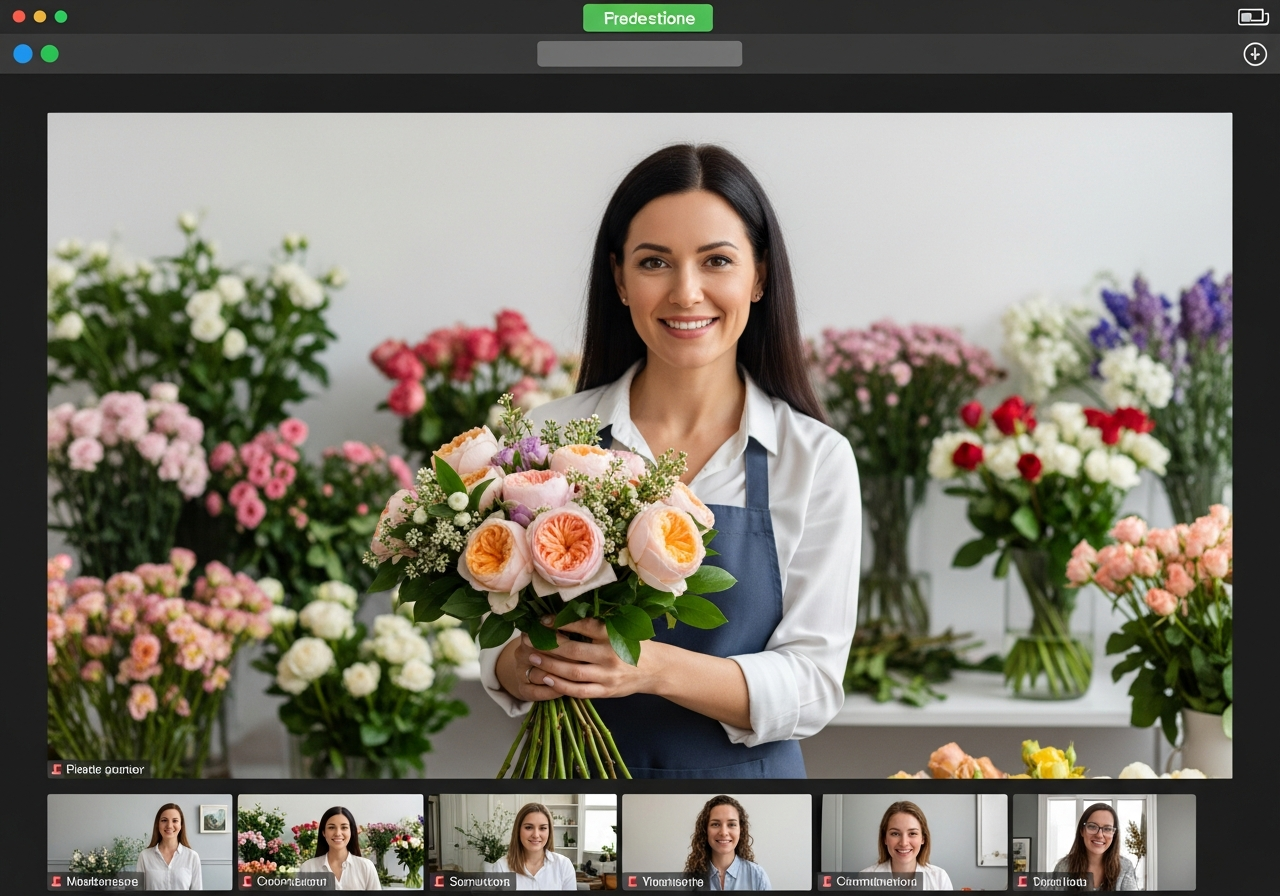Toggle the blue circle indicator in the toolbar
The height and width of the screenshot is (896, 1280).
click(x=22, y=54)
